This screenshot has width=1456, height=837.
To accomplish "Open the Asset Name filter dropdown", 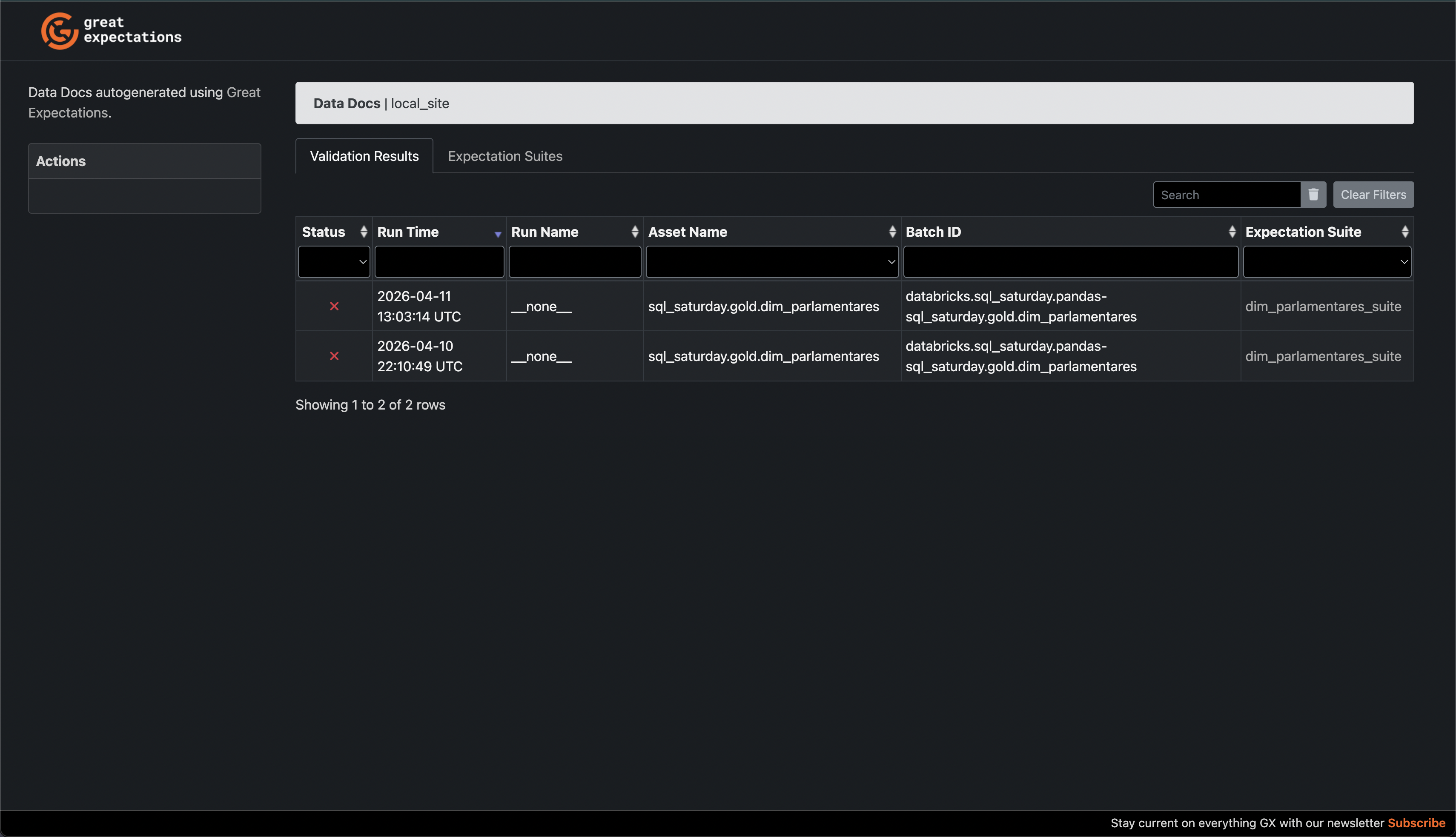I will pos(772,262).
